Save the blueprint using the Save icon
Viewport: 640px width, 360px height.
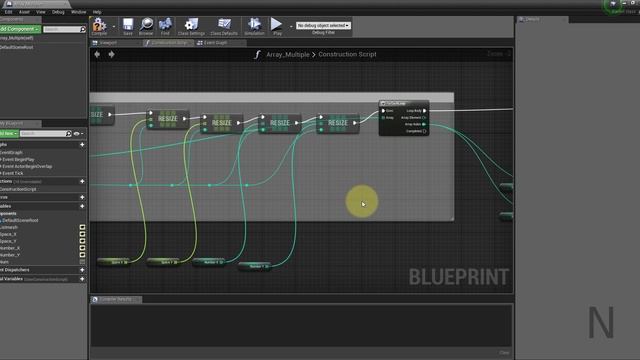click(x=128, y=24)
